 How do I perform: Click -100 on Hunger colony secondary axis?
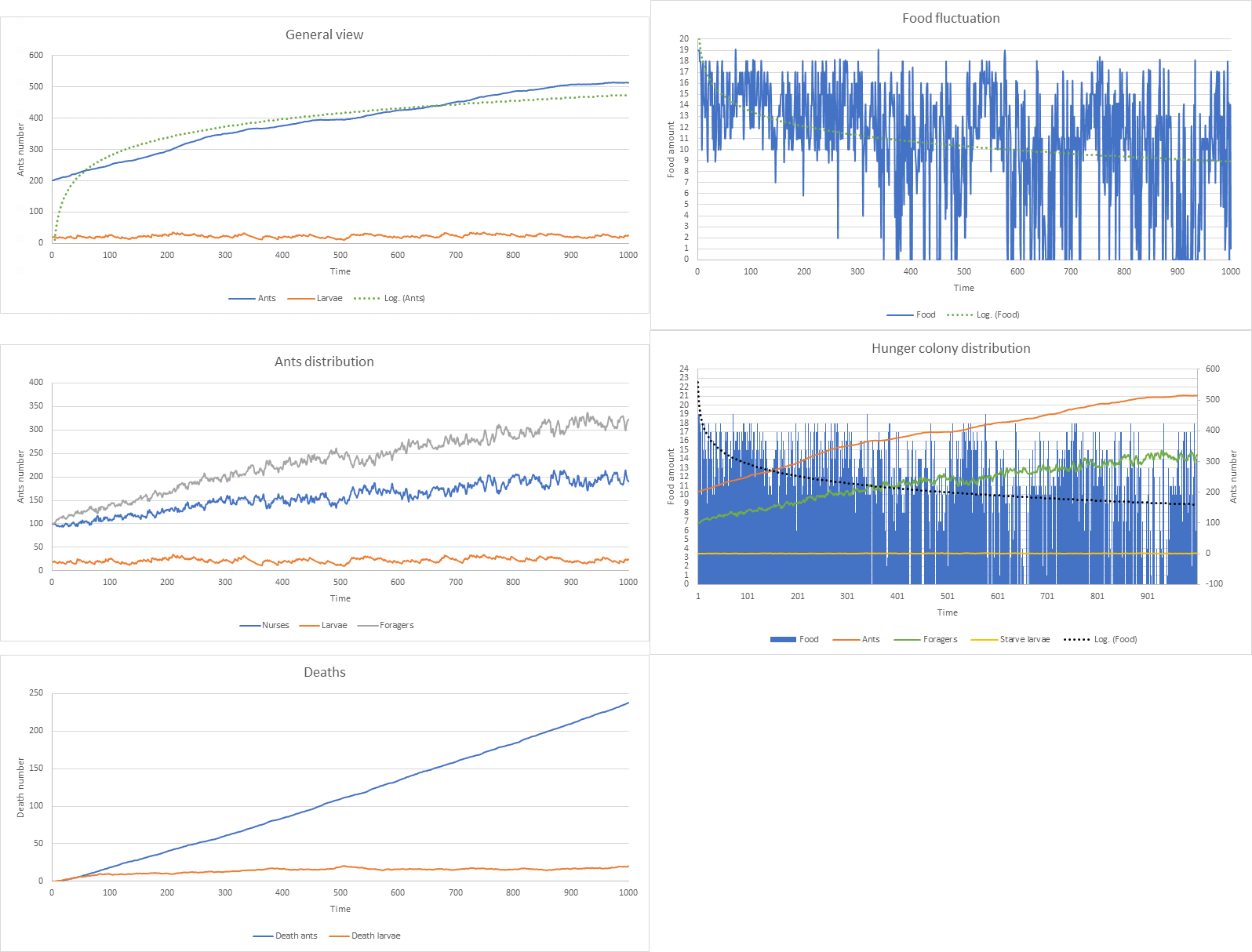pos(1214,583)
